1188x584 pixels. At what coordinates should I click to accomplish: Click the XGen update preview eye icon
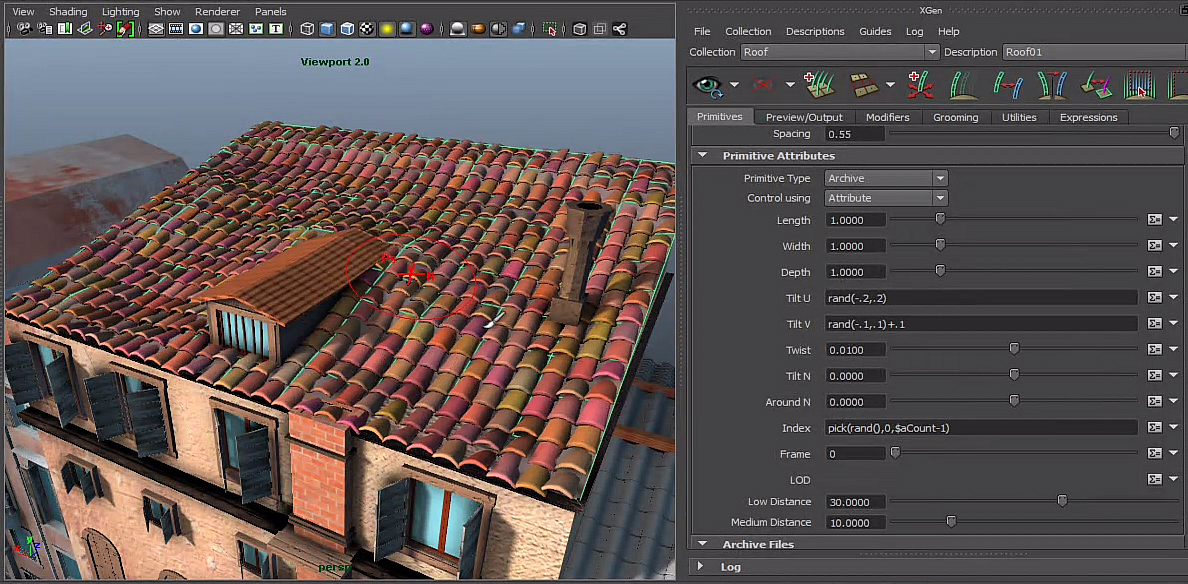[x=709, y=85]
